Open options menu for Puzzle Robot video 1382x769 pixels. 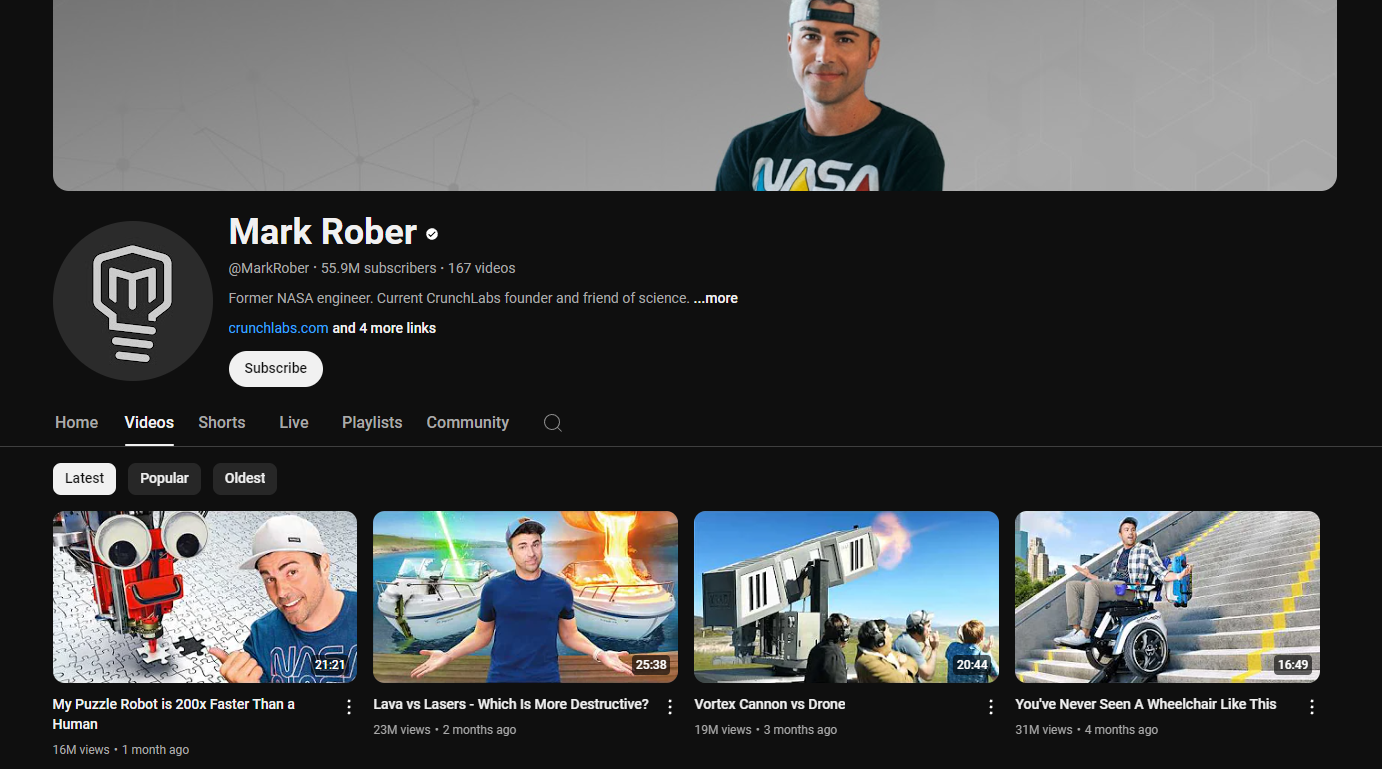[348, 706]
